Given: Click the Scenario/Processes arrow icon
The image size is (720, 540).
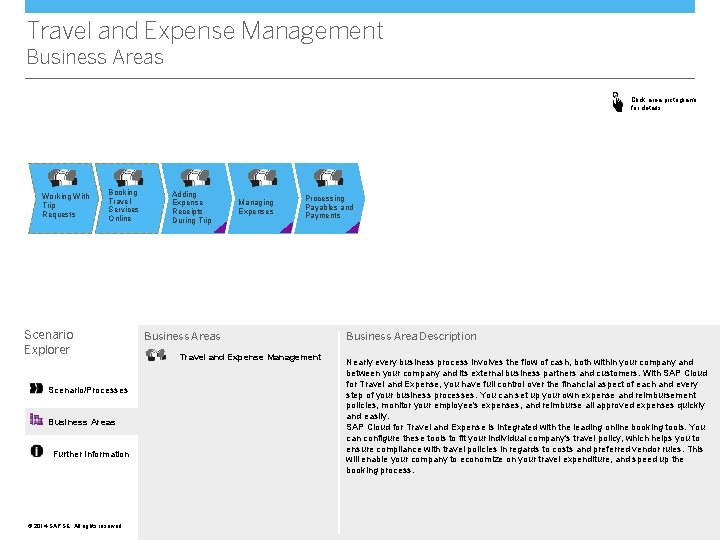Looking at the screenshot, I should tap(36, 388).
